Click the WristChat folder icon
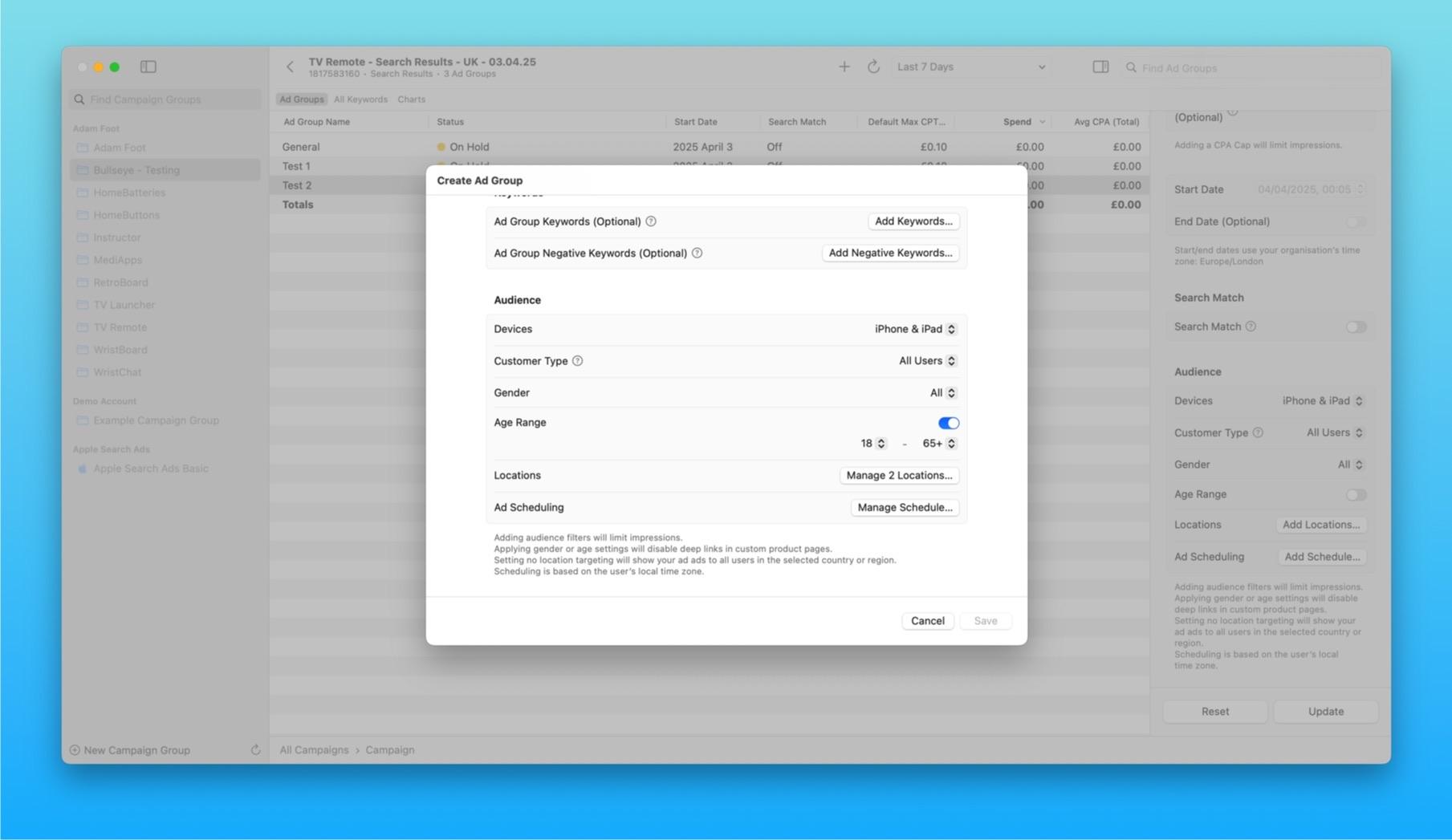The width and height of the screenshot is (1452, 840). [82, 372]
